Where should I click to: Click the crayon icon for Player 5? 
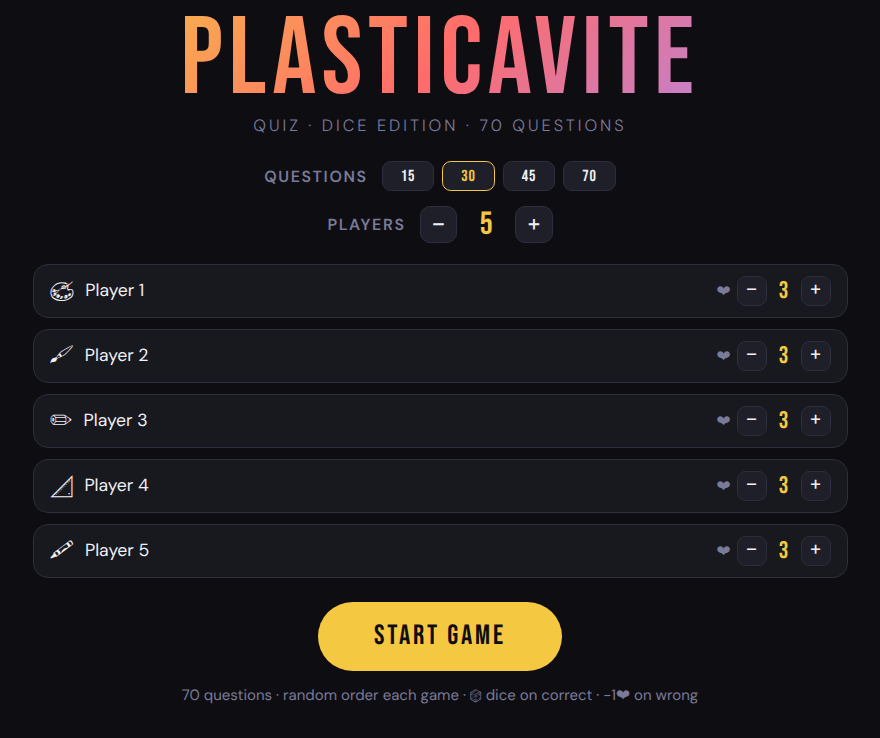(62, 551)
